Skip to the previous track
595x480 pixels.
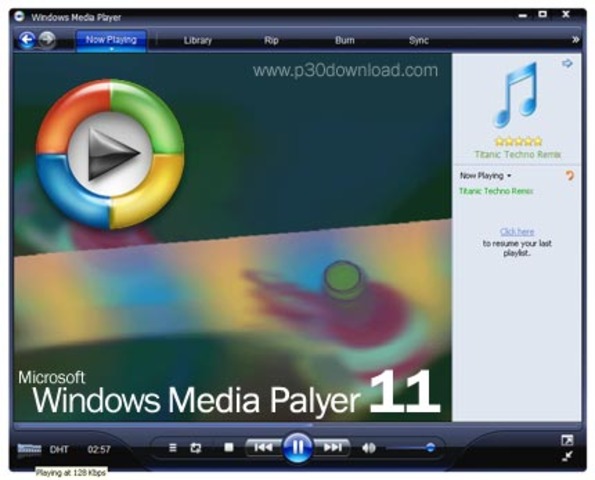[263, 448]
